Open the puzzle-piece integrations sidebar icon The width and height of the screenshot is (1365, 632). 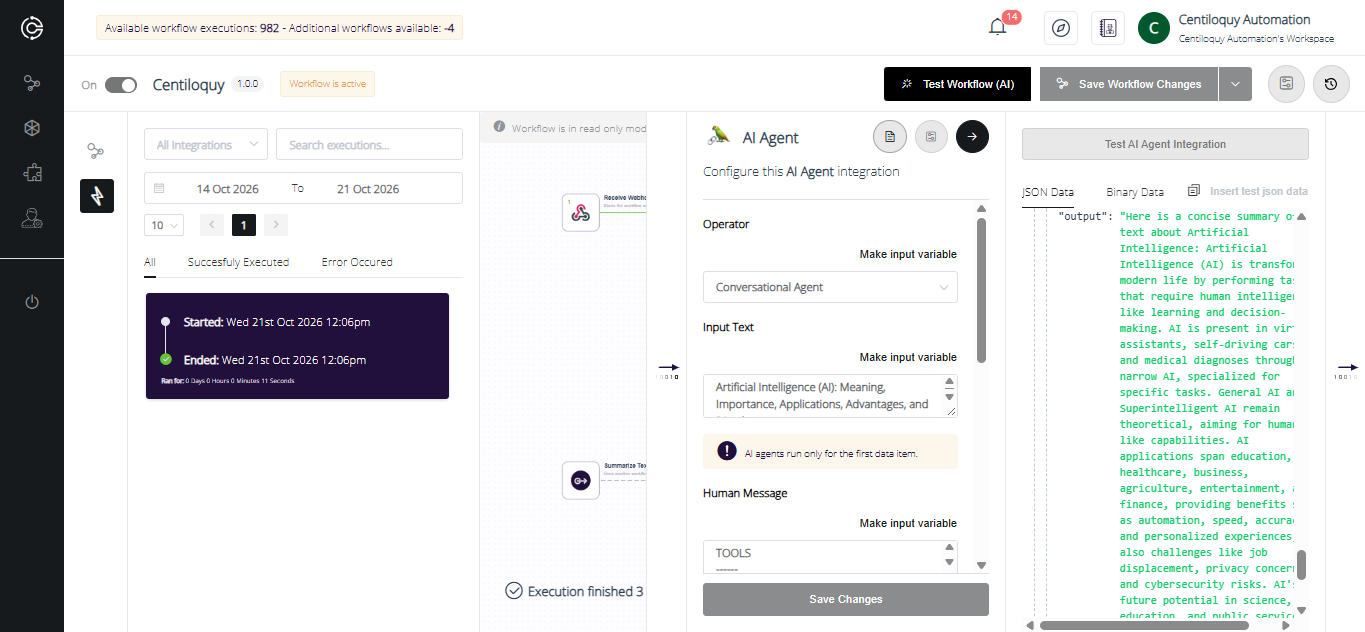tap(32, 173)
